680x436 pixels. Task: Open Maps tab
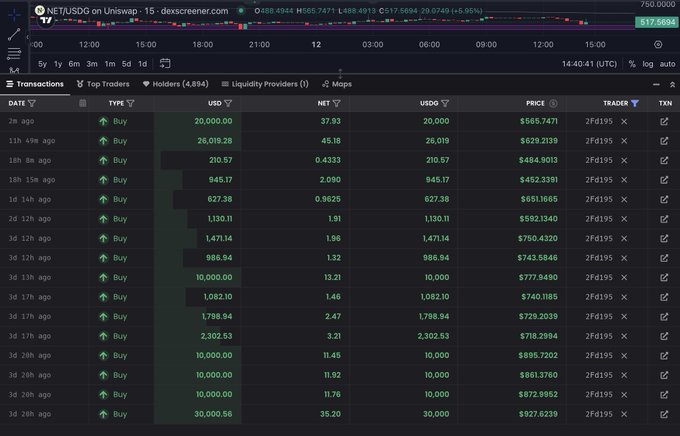(337, 84)
